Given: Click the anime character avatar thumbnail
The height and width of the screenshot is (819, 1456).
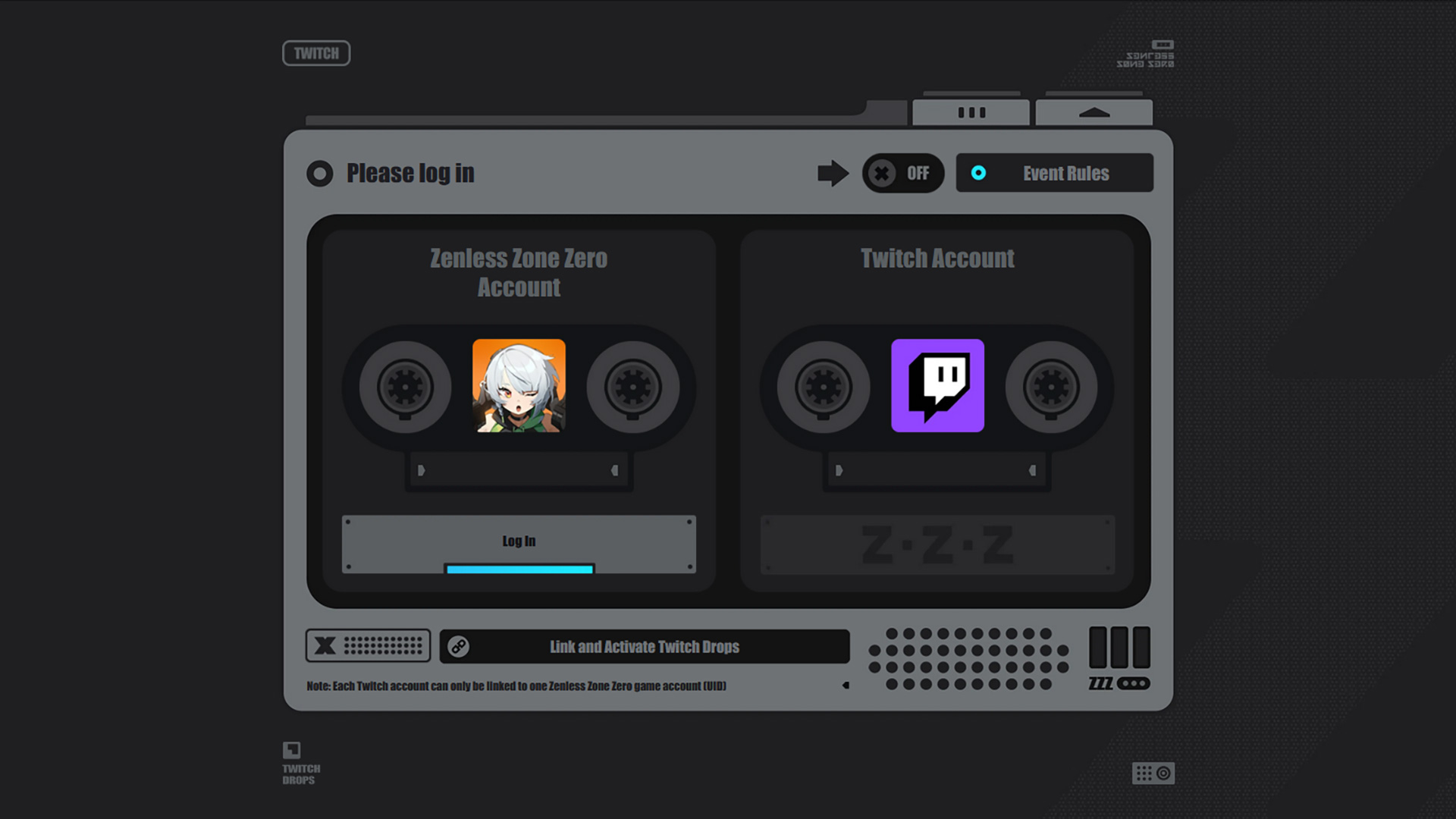Looking at the screenshot, I should pyautogui.click(x=519, y=387).
